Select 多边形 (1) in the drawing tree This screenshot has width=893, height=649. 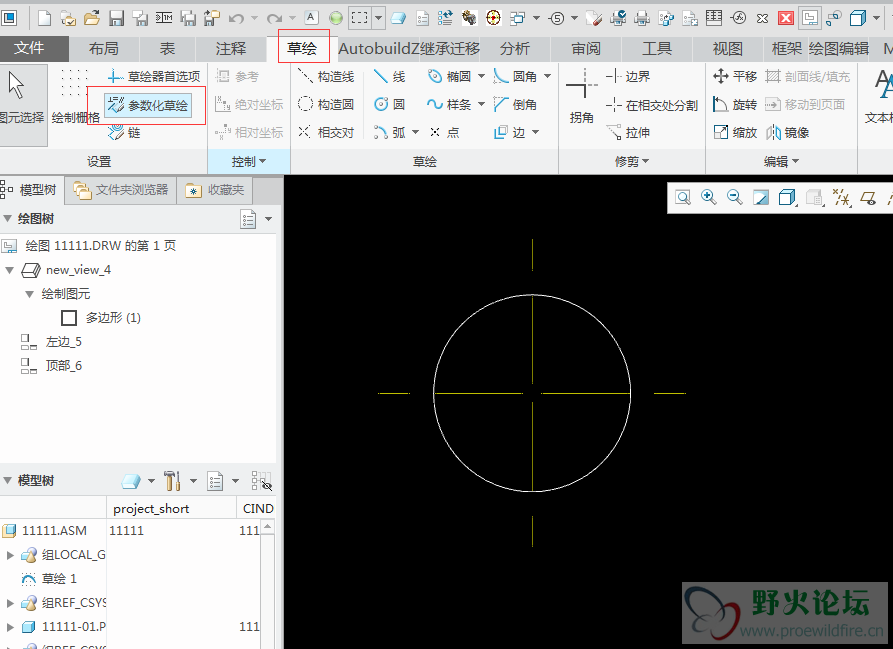(101, 318)
